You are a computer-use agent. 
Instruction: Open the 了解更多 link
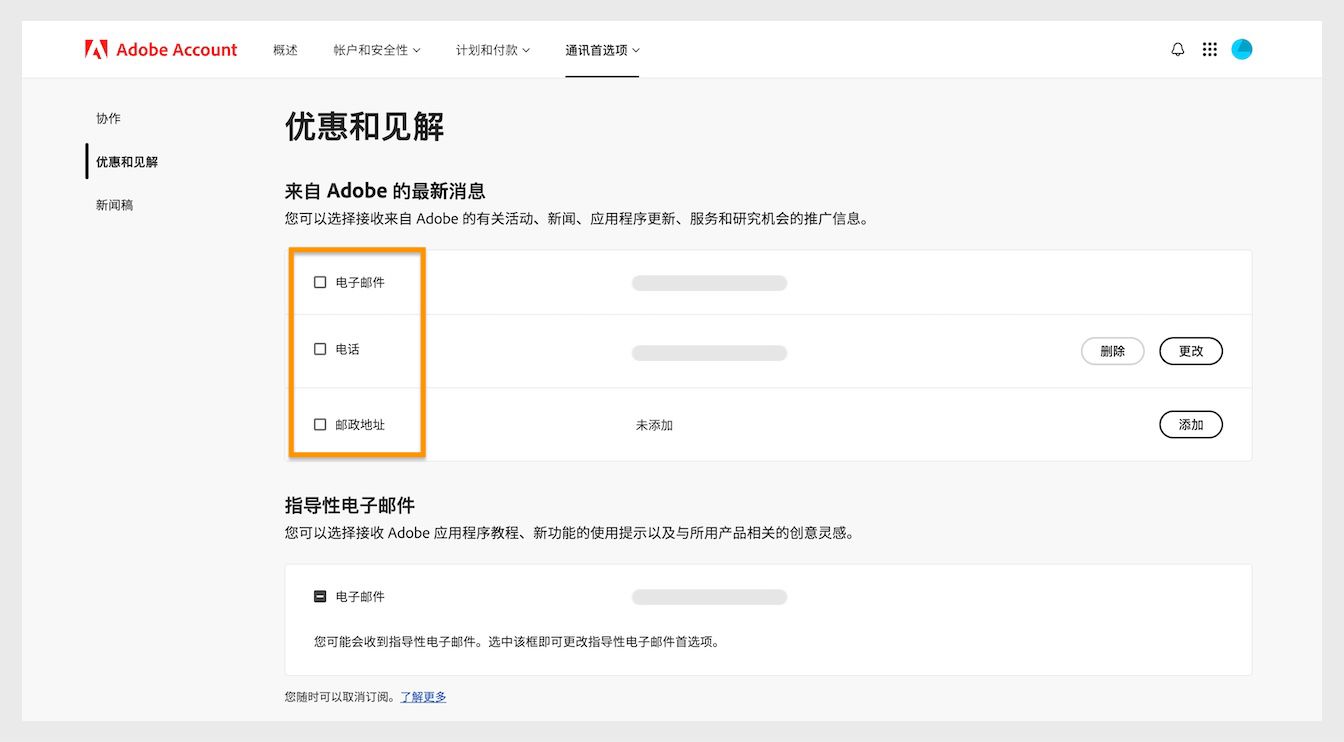[423, 697]
